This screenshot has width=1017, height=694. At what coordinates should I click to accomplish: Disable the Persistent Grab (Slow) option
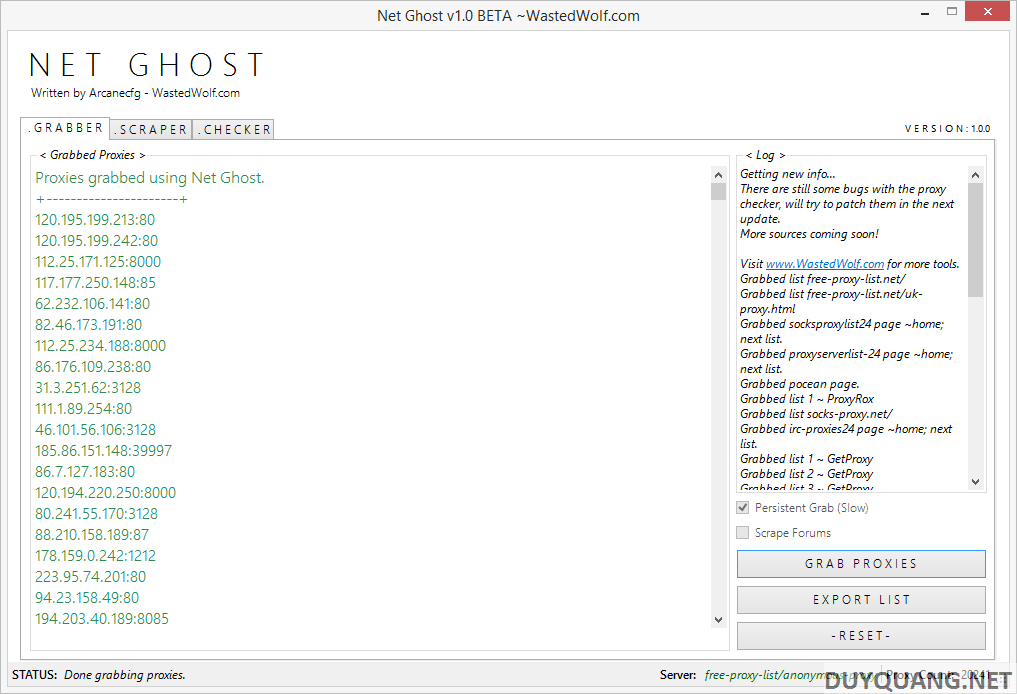742,507
